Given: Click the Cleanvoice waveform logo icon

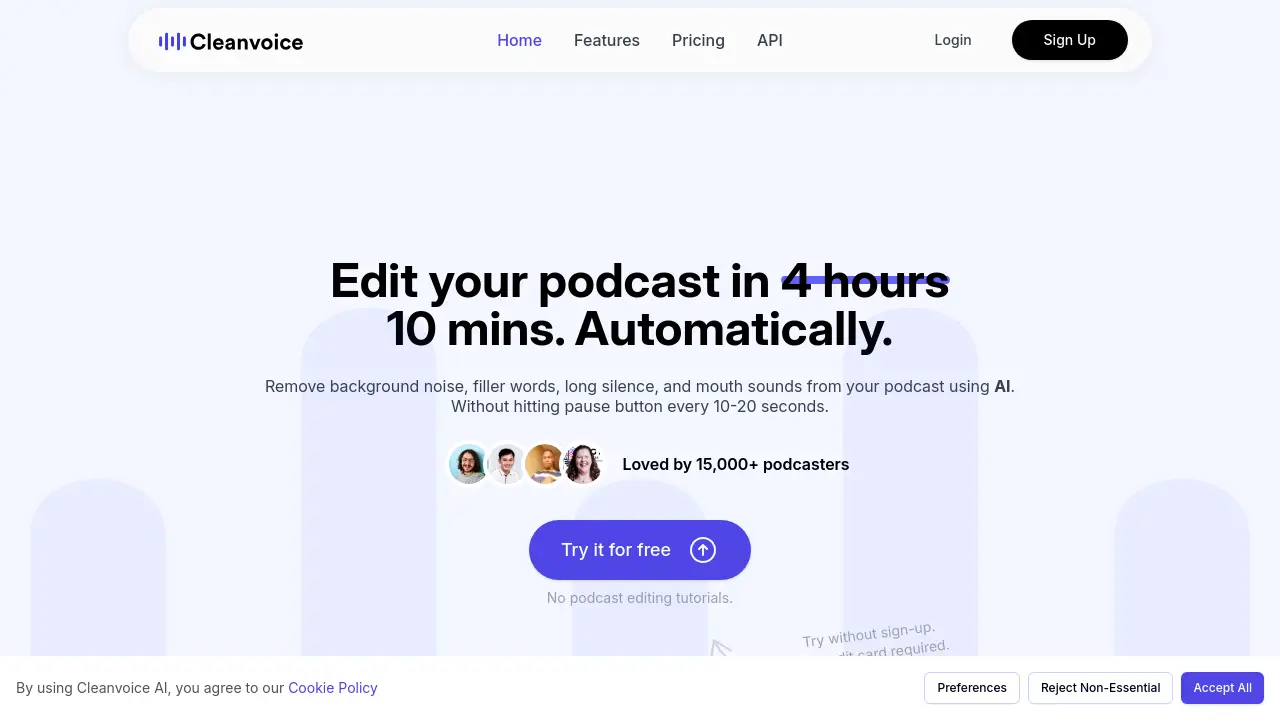Looking at the screenshot, I should (171, 41).
